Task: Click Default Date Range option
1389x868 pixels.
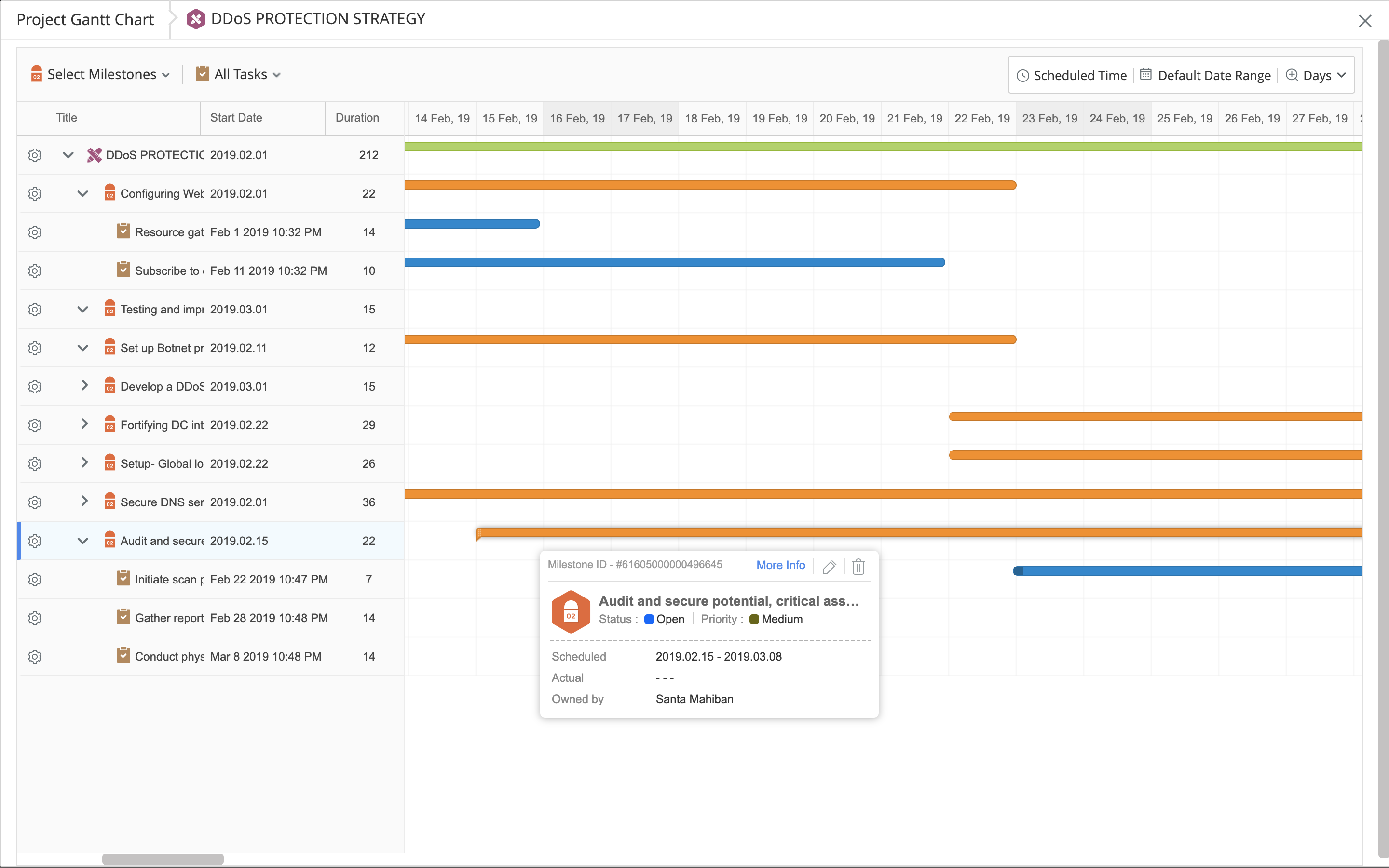Action: point(1205,75)
